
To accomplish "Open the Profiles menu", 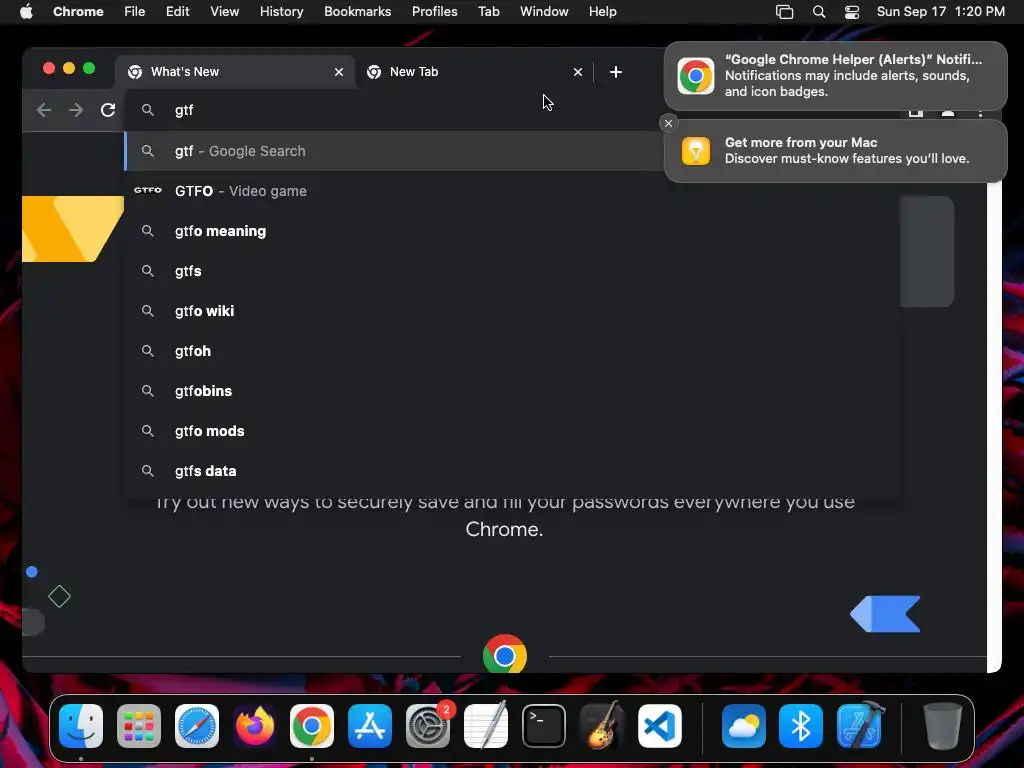I will tap(434, 12).
